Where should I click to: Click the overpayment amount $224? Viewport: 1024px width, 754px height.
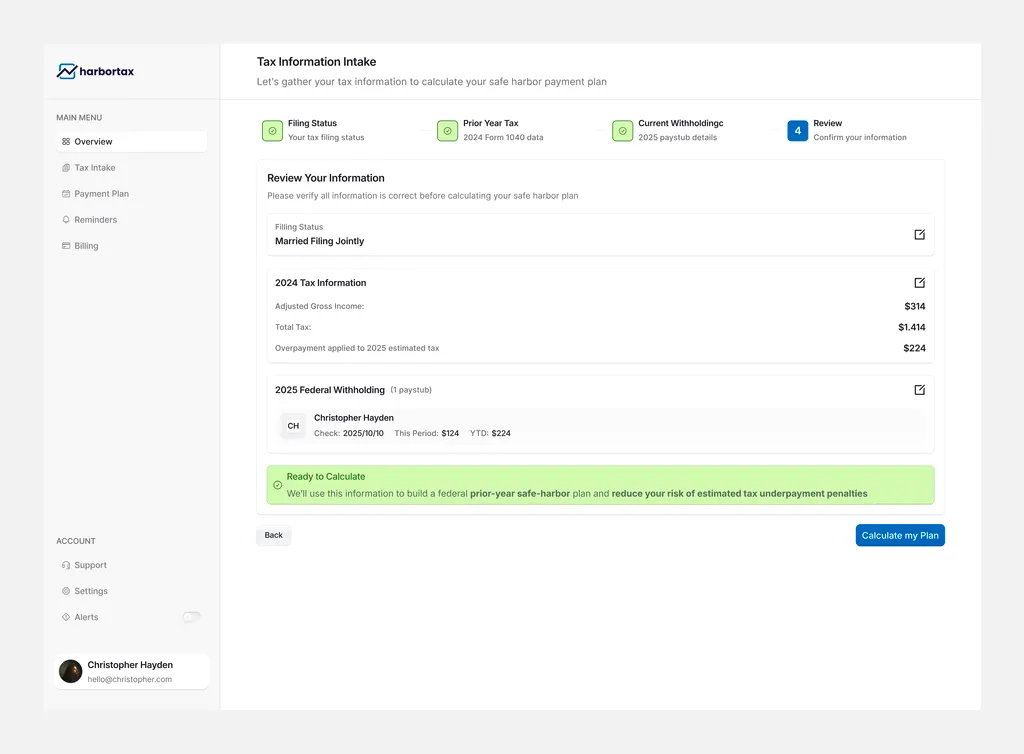click(914, 348)
